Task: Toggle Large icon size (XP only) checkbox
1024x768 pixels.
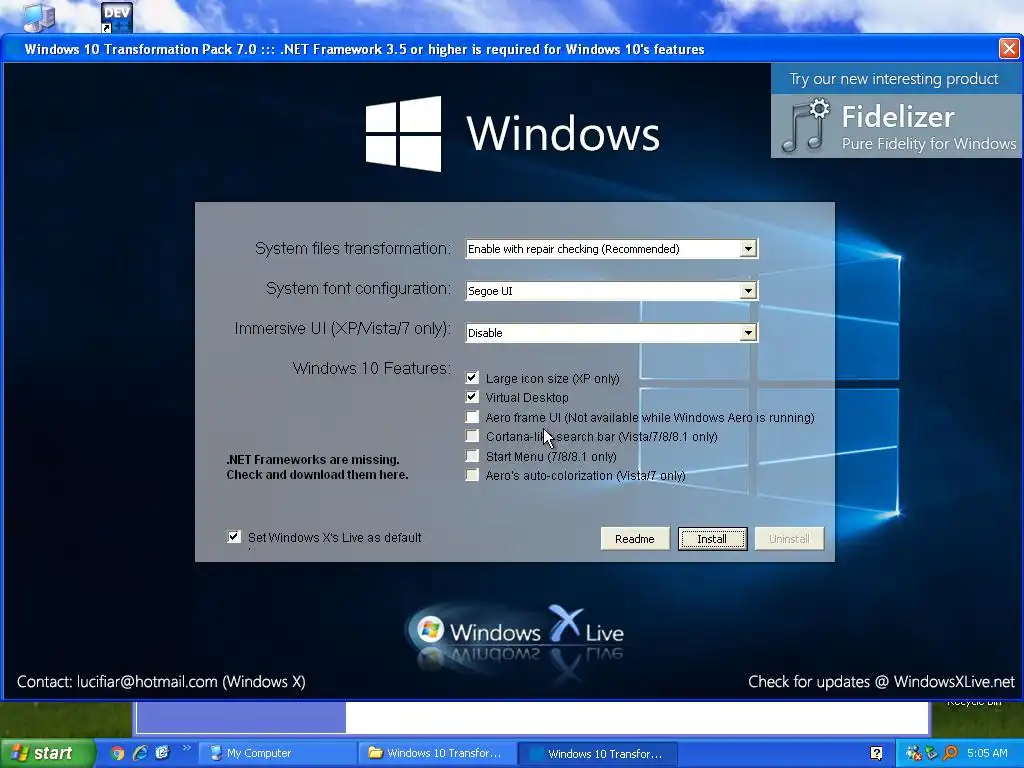Action: pyautogui.click(x=472, y=377)
